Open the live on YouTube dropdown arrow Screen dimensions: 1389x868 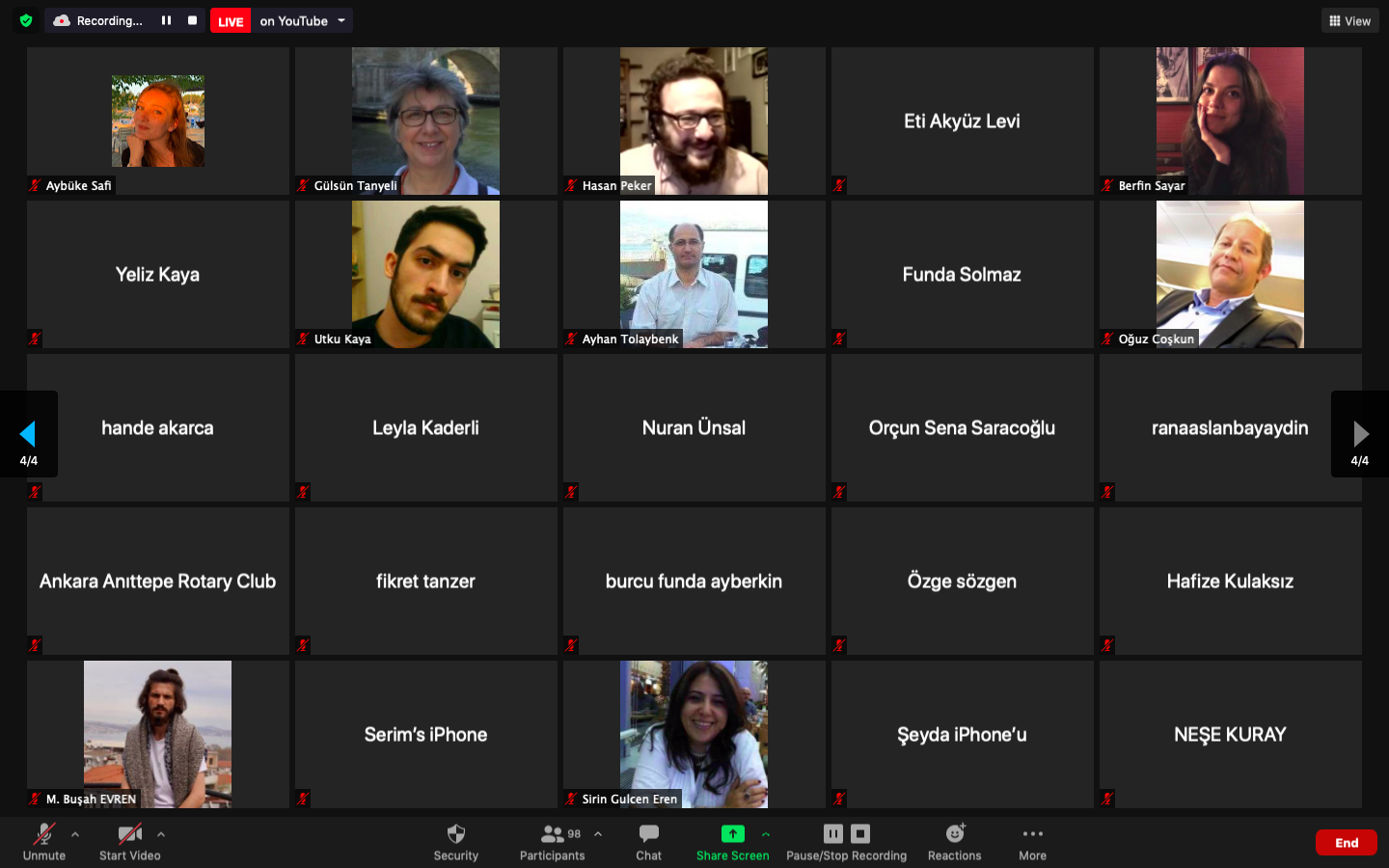341,20
